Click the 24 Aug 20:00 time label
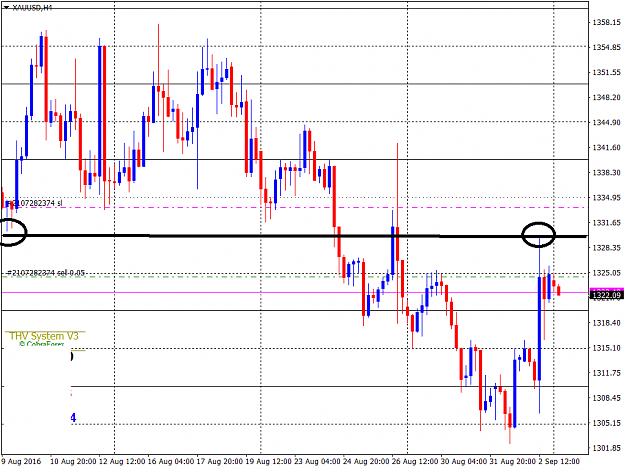The image size is (625, 469). (x=366, y=461)
